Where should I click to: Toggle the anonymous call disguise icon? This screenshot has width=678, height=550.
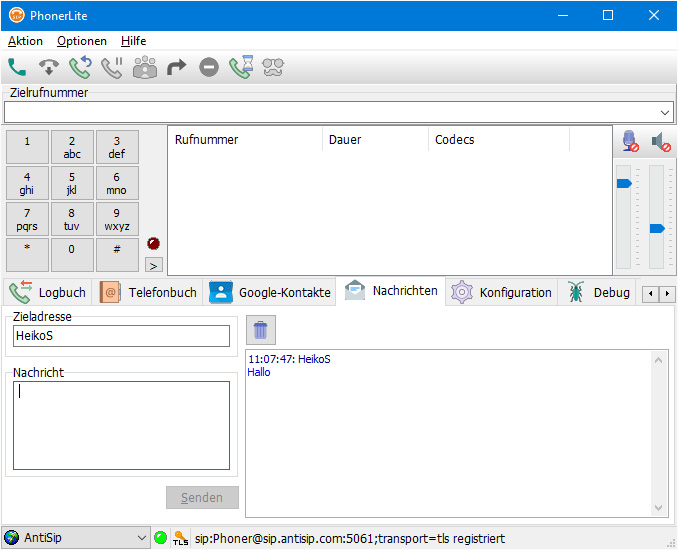[272, 68]
